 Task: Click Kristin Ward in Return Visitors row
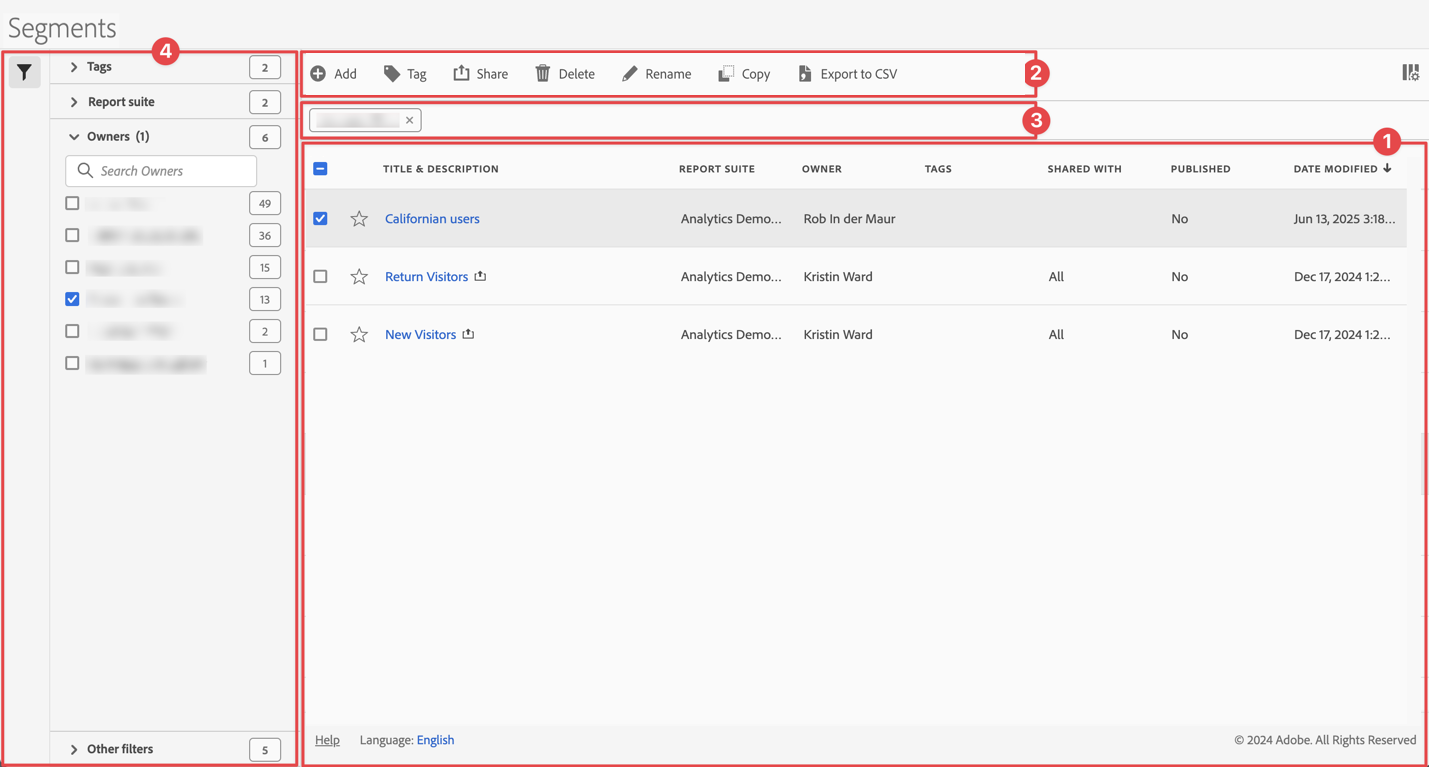click(x=838, y=277)
